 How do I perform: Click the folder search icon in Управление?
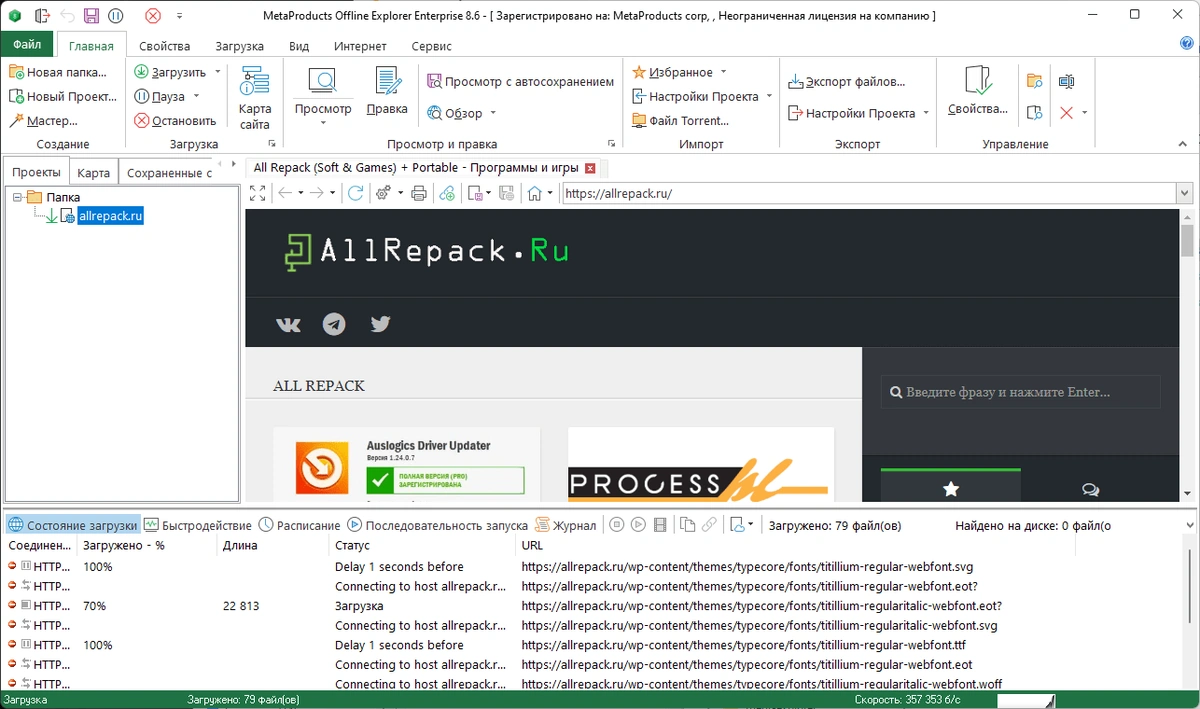[x=1035, y=81]
